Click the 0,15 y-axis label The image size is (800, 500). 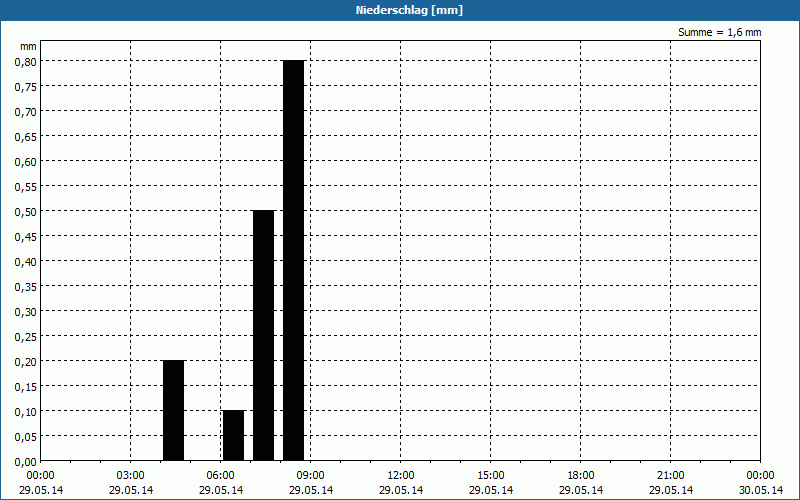(26, 387)
